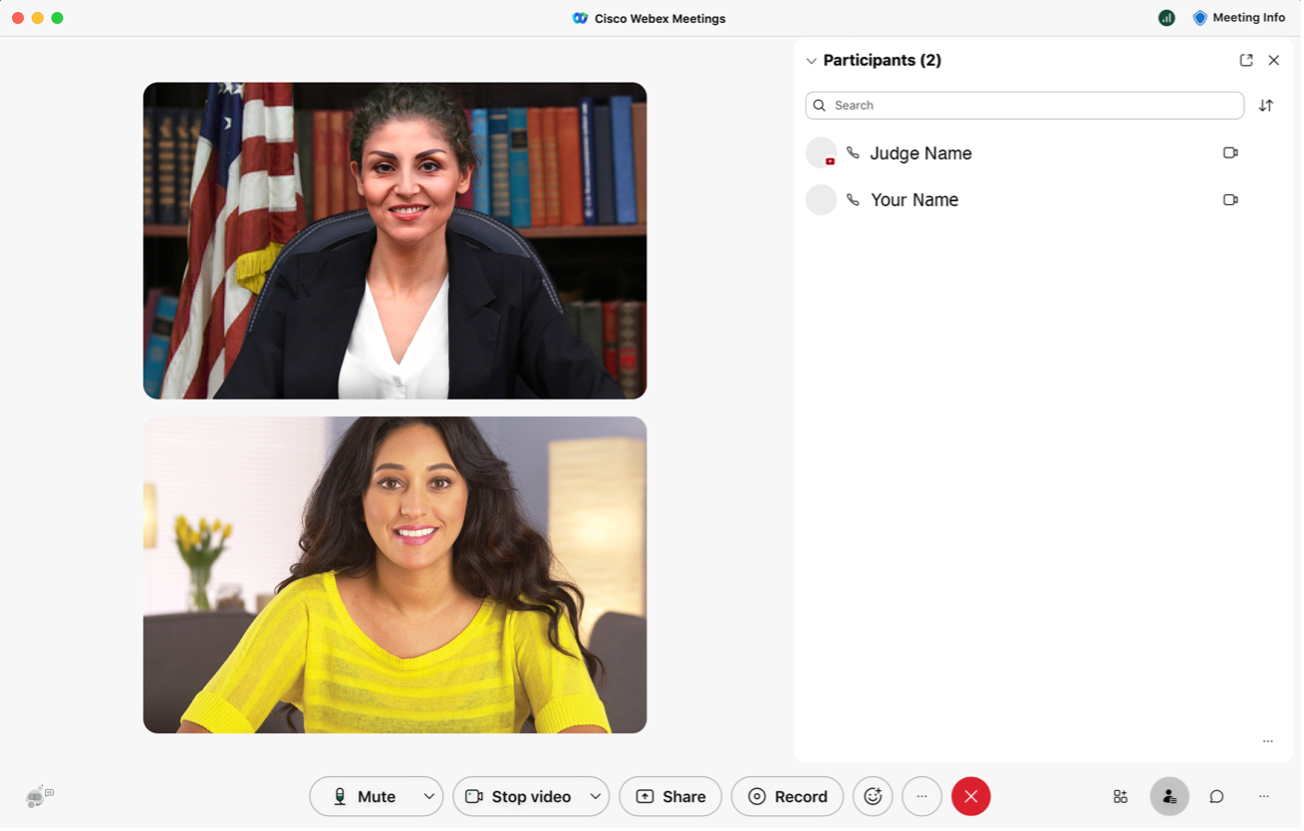
Task: Click the red leave meeting button
Action: (x=970, y=796)
